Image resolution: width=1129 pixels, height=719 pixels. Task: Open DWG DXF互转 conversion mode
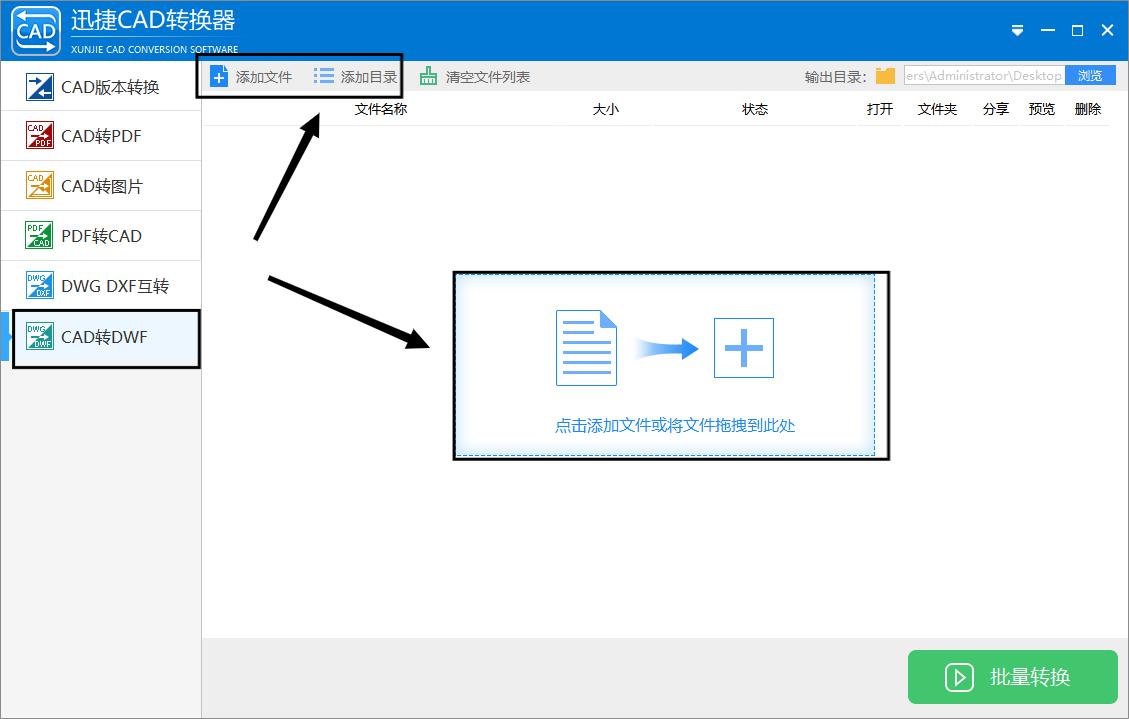point(42,285)
